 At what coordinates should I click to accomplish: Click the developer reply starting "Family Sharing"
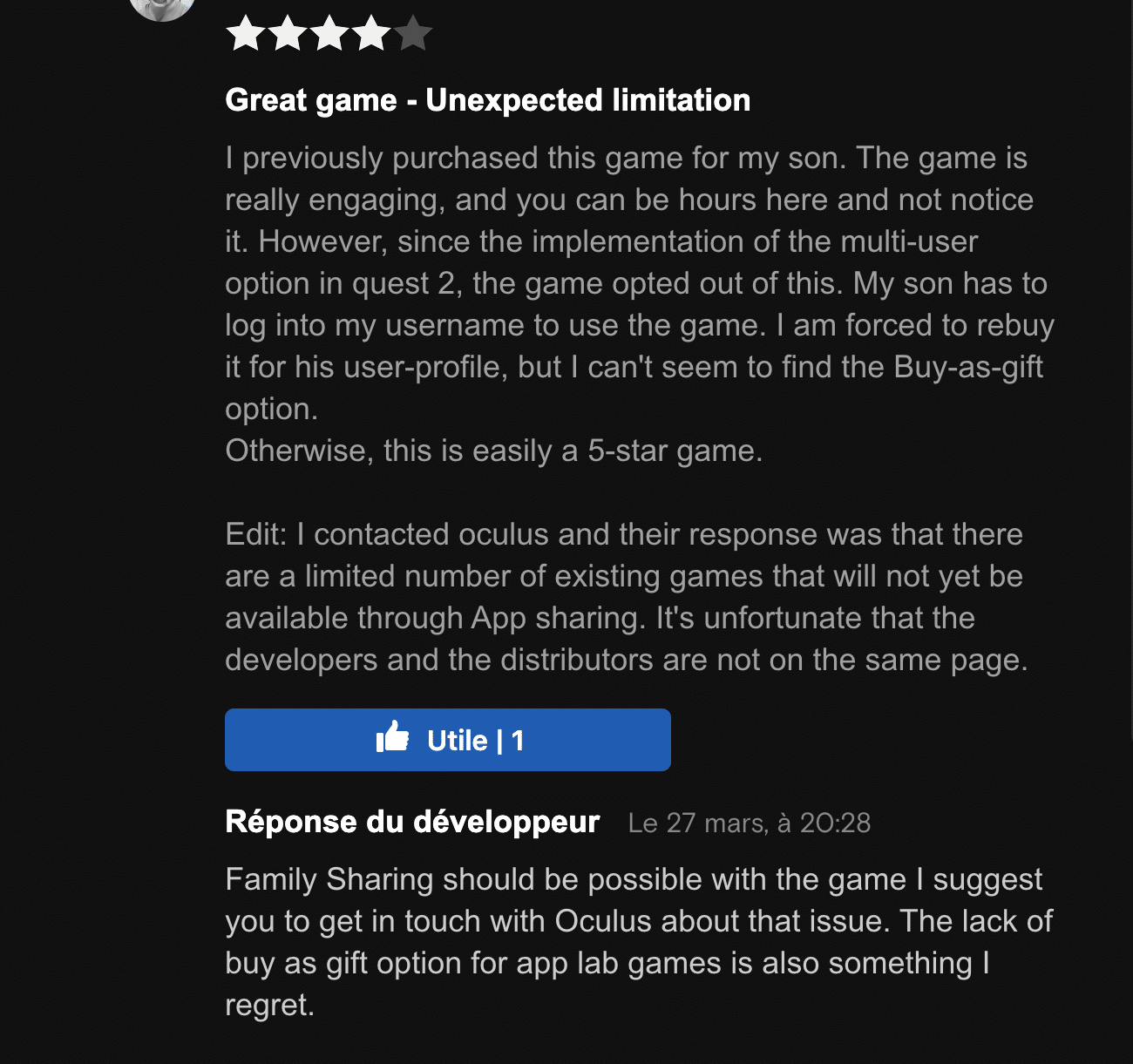(x=639, y=942)
